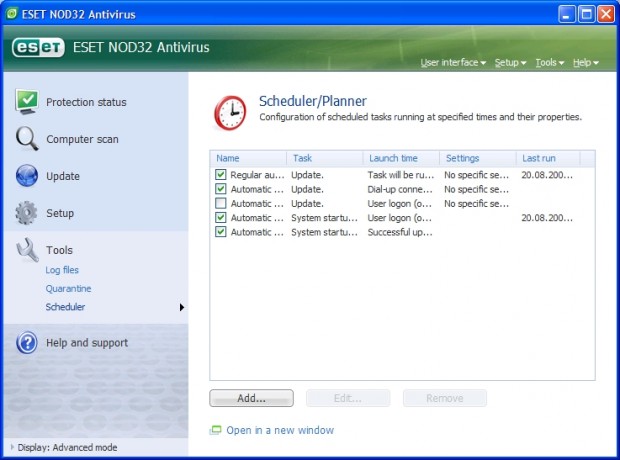
Task: Open the Tools wrench icon
Action: click(x=27, y=250)
